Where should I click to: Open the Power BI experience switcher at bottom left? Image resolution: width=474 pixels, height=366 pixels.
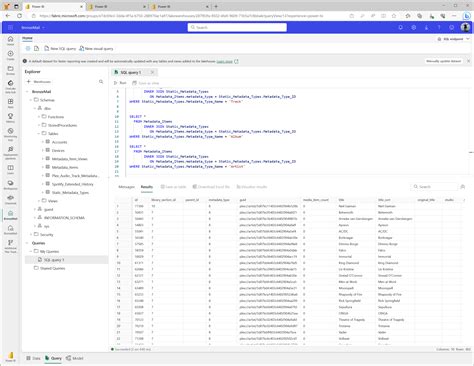click(10, 356)
